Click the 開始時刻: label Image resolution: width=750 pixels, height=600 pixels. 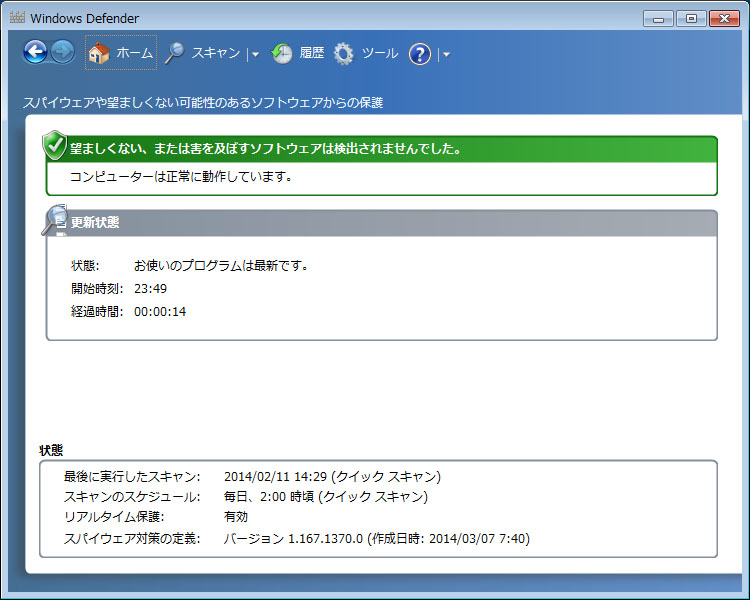point(97,289)
